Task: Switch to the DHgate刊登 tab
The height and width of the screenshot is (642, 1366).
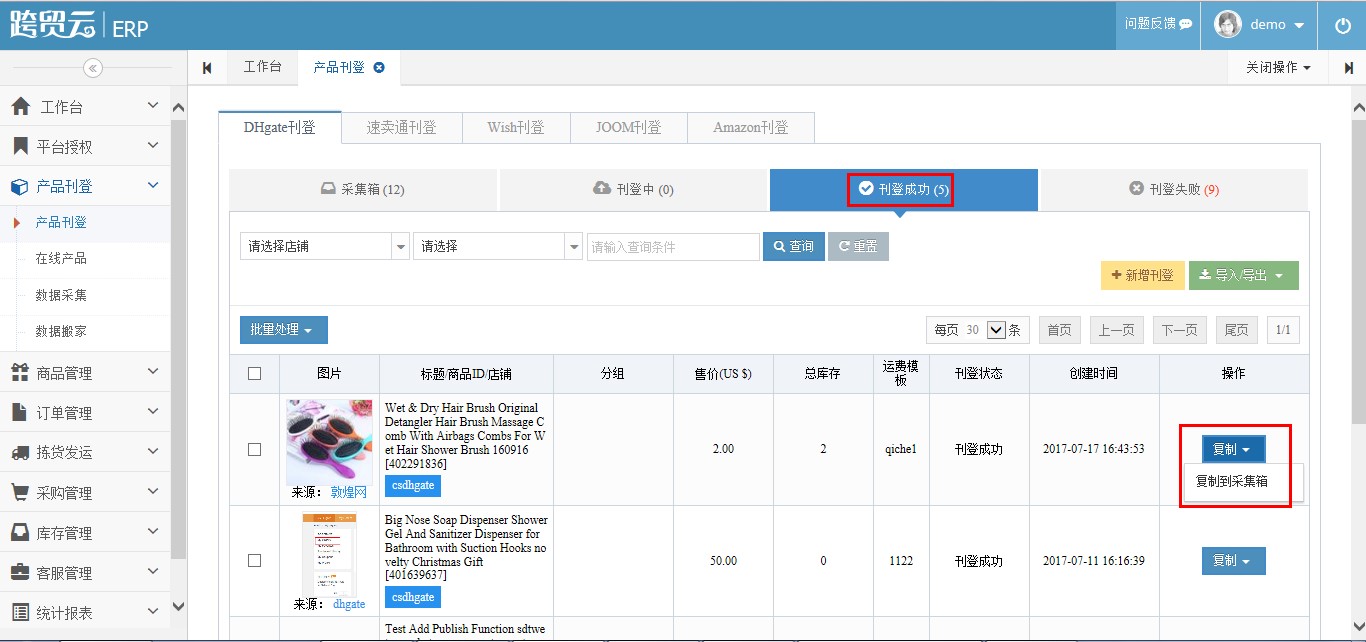Action: [x=280, y=127]
